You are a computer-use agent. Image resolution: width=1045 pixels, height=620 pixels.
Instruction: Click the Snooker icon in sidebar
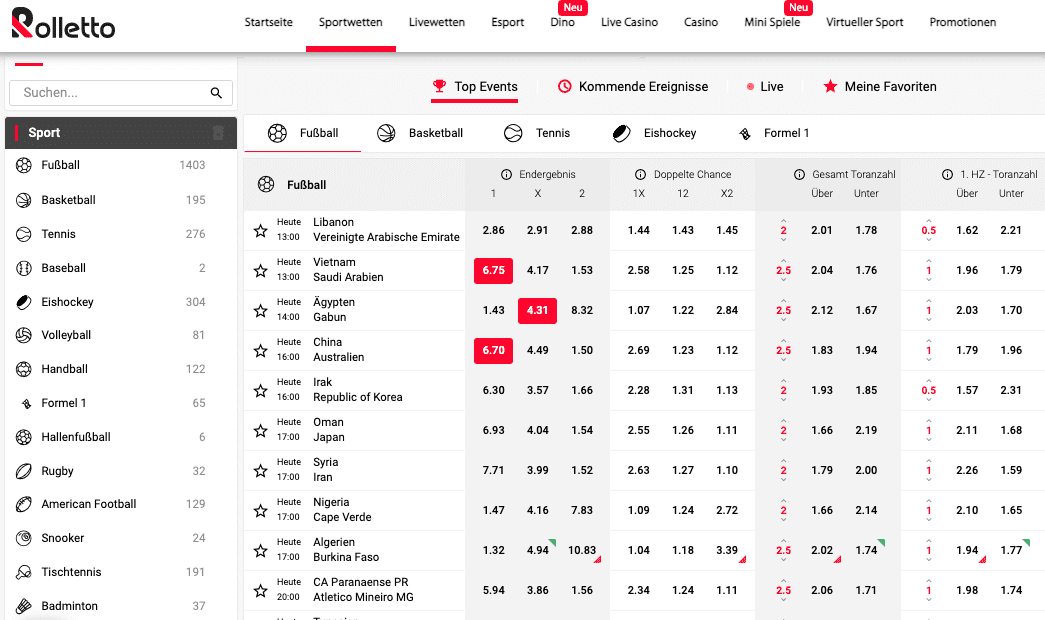[24, 538]
